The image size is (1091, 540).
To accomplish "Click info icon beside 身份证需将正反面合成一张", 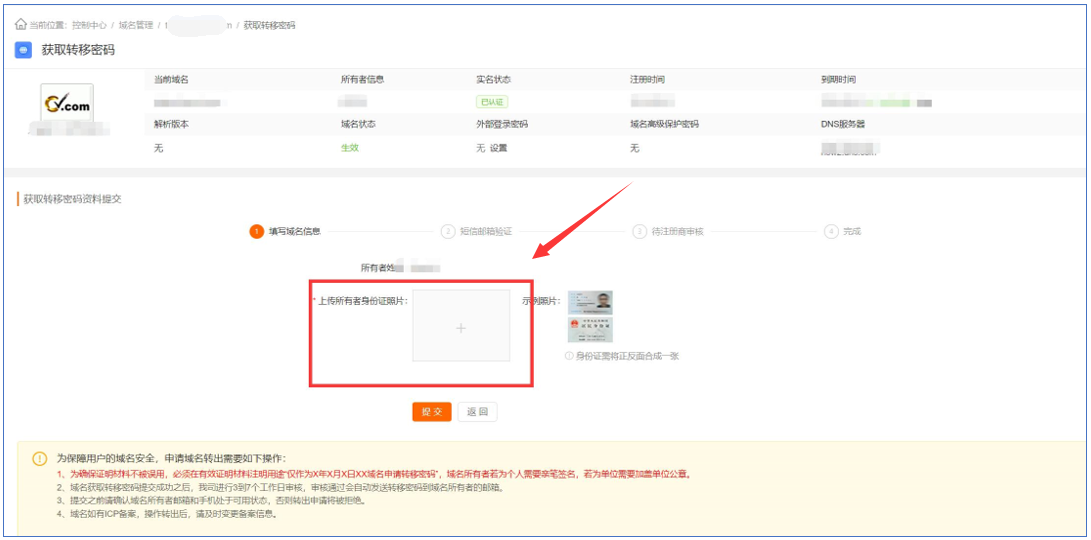I will [569, 356].
